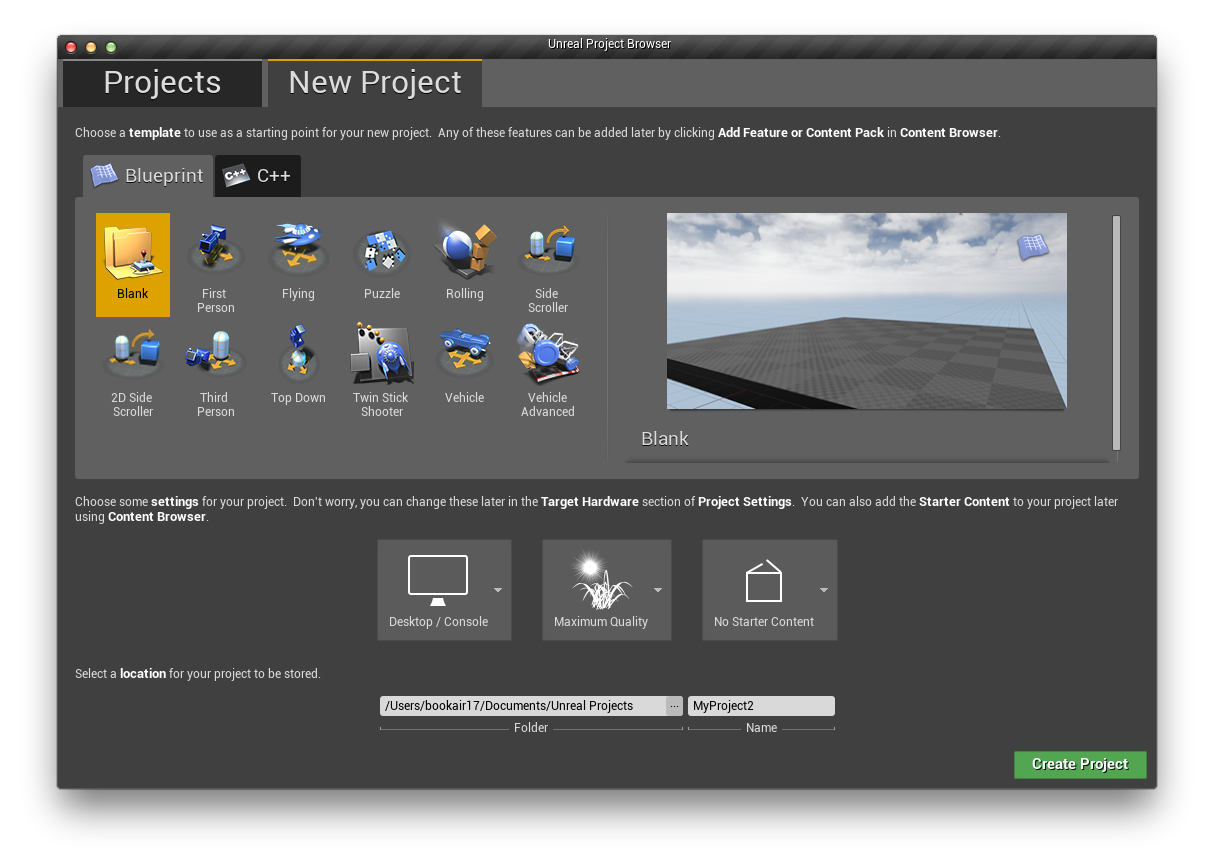Viewport: 1214px width, 868px height.
Task: Switch to the C++ template tab
Action: coord(258,176)
